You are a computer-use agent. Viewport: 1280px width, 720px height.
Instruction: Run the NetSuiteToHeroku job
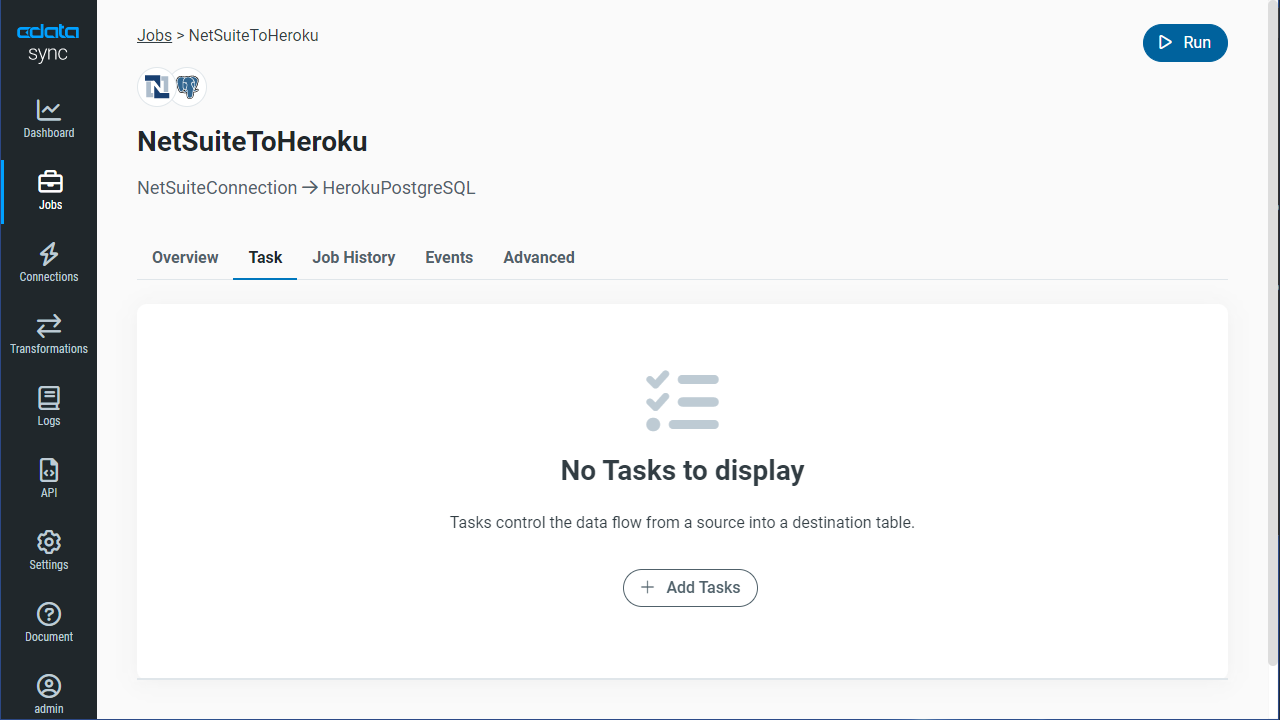click(1185, 42)
